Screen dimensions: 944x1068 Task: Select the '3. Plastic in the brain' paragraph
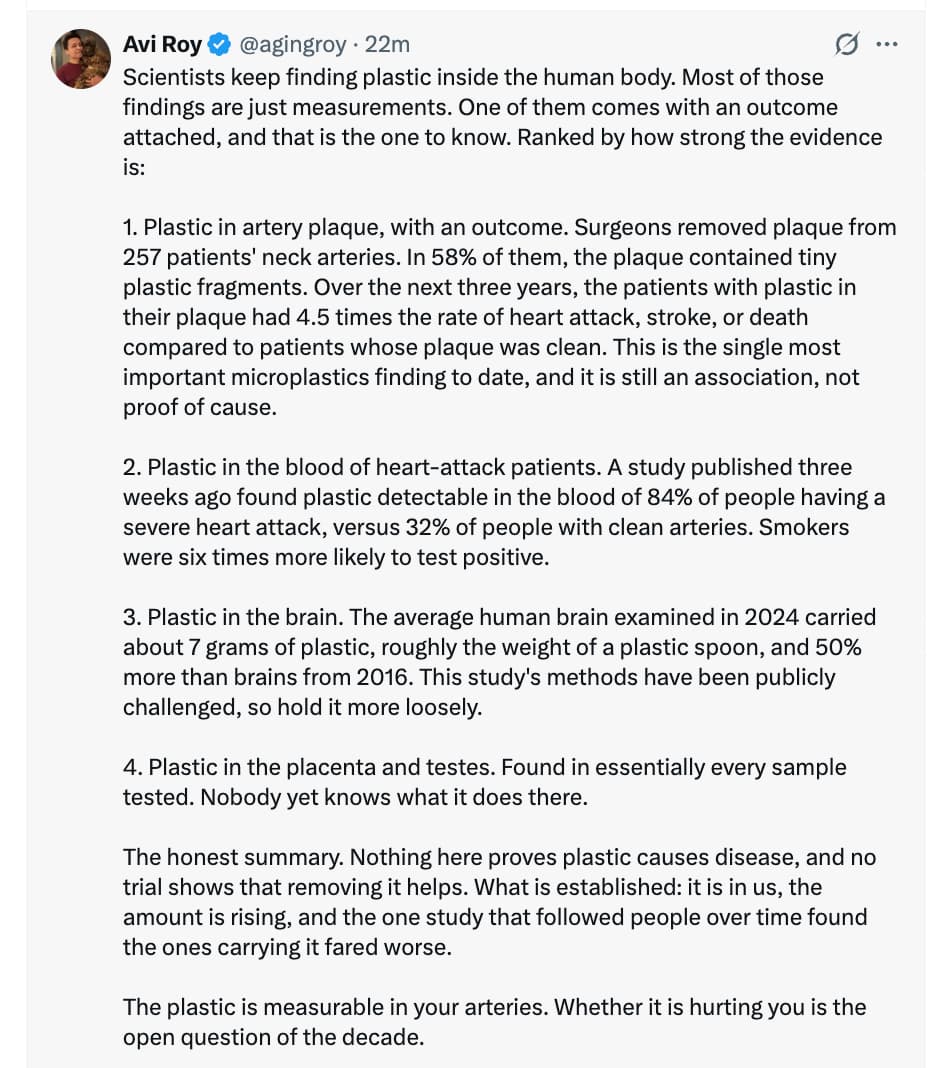click(x=499, y=662)
